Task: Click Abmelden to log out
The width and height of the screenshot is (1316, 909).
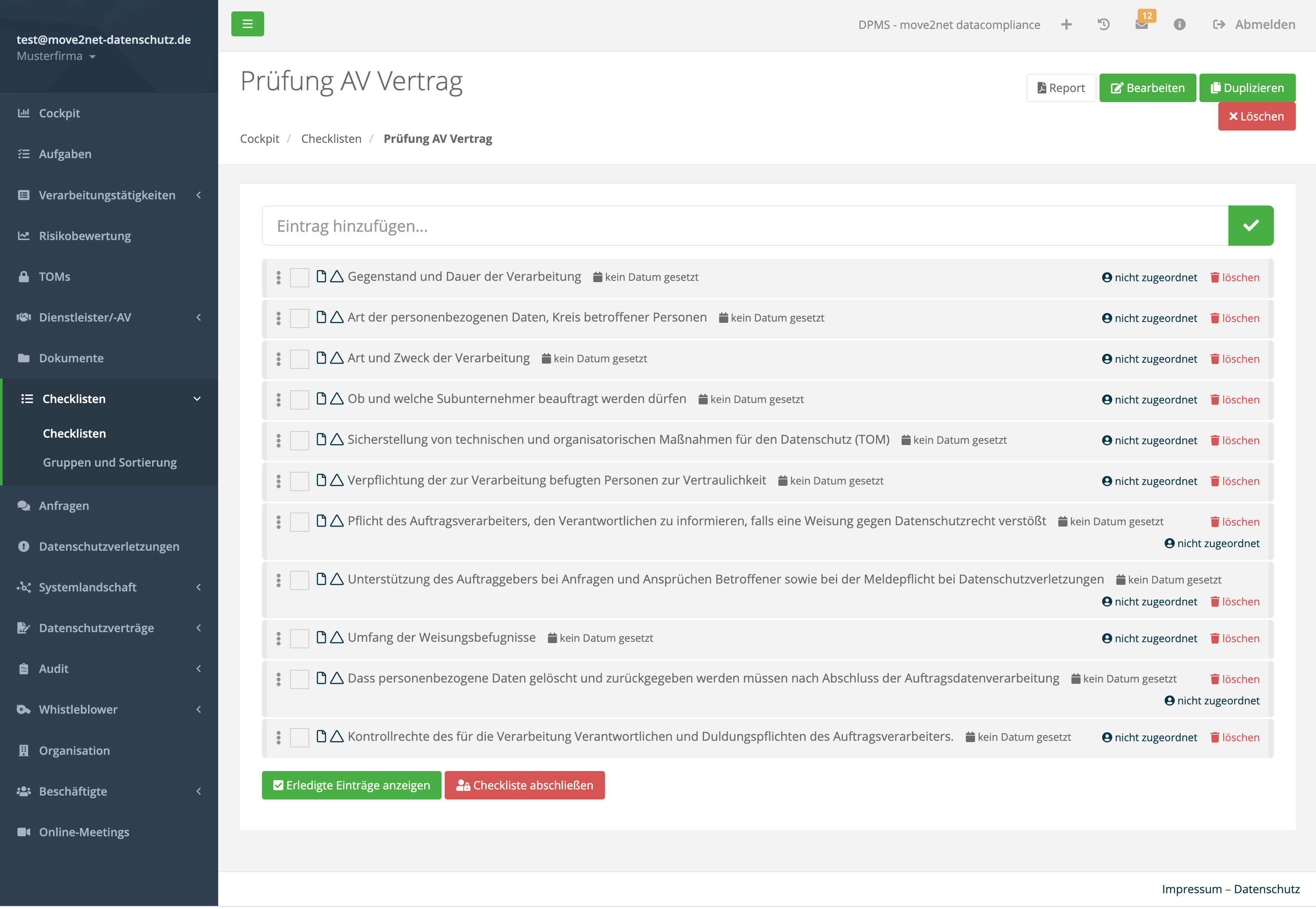Action: [x=1254, y=25]
